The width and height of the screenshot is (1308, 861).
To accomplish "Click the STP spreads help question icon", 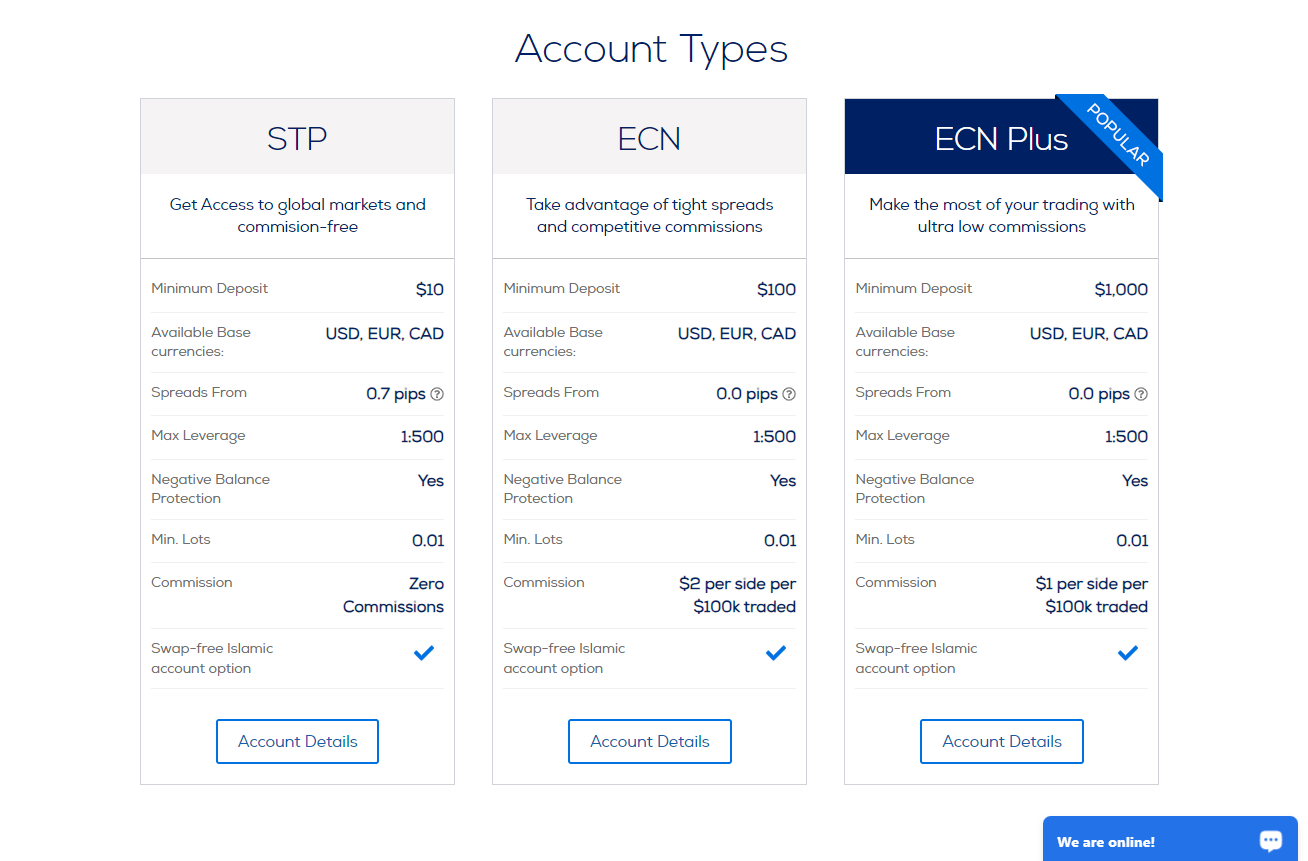I will point(437,394).
